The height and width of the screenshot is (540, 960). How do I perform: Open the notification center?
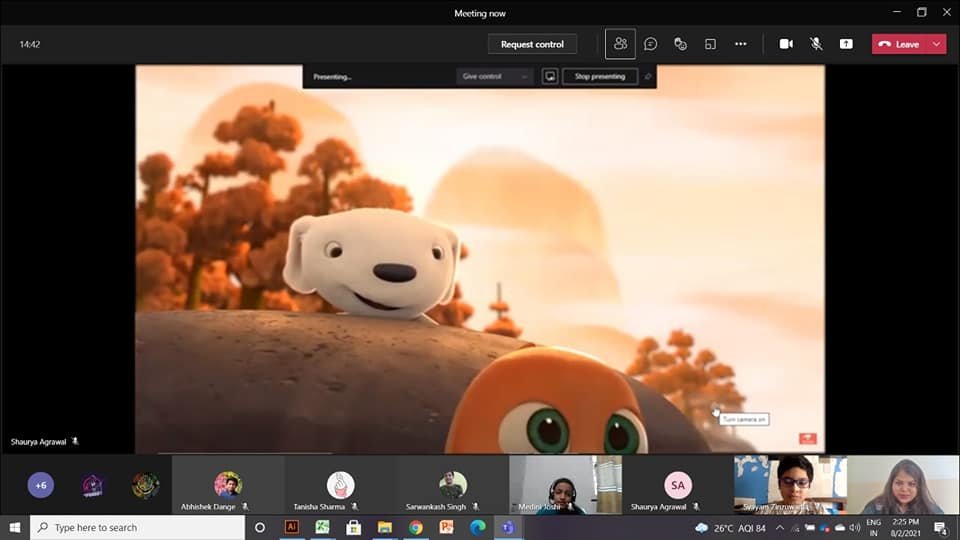point(940,528)
